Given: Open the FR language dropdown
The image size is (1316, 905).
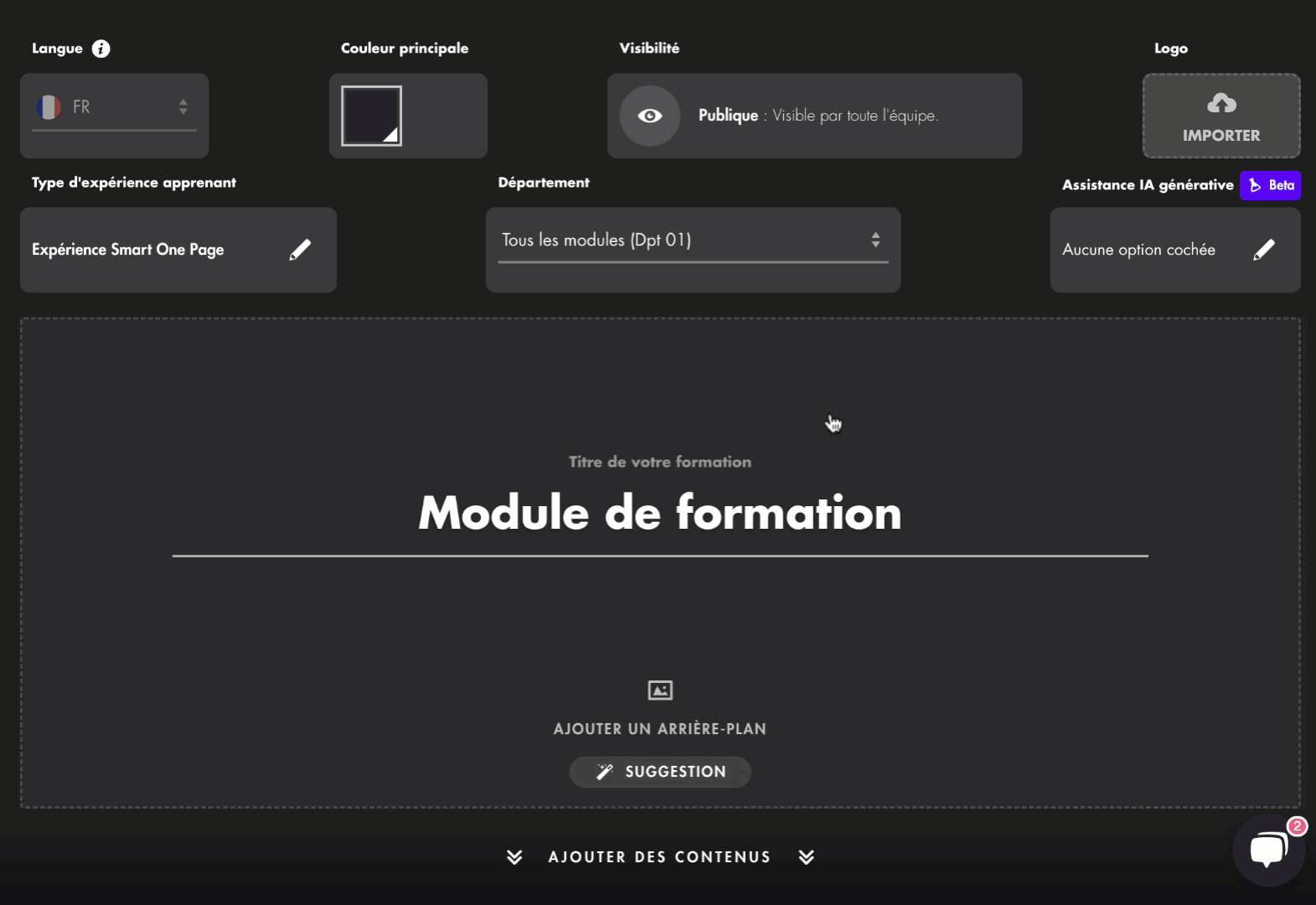Looking at the screenshot, I should pos(114,107).
